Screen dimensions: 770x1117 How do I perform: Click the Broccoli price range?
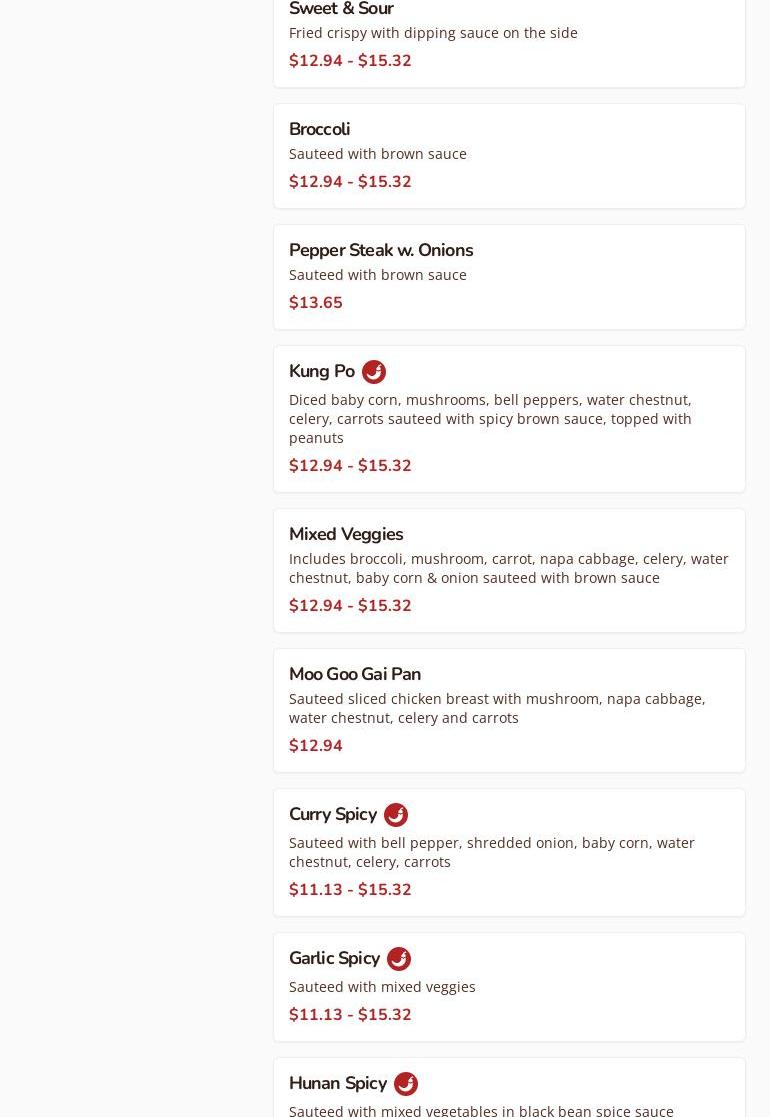350,181
